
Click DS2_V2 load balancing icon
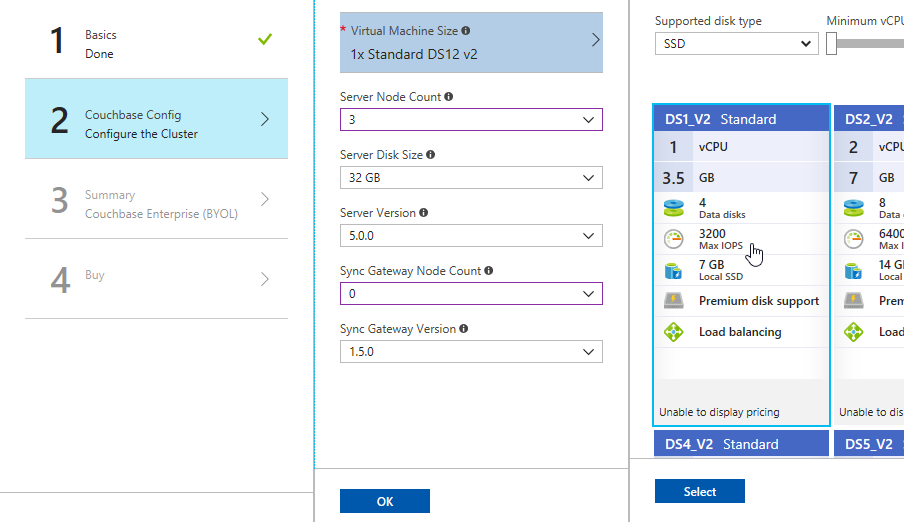pos(853,332)
